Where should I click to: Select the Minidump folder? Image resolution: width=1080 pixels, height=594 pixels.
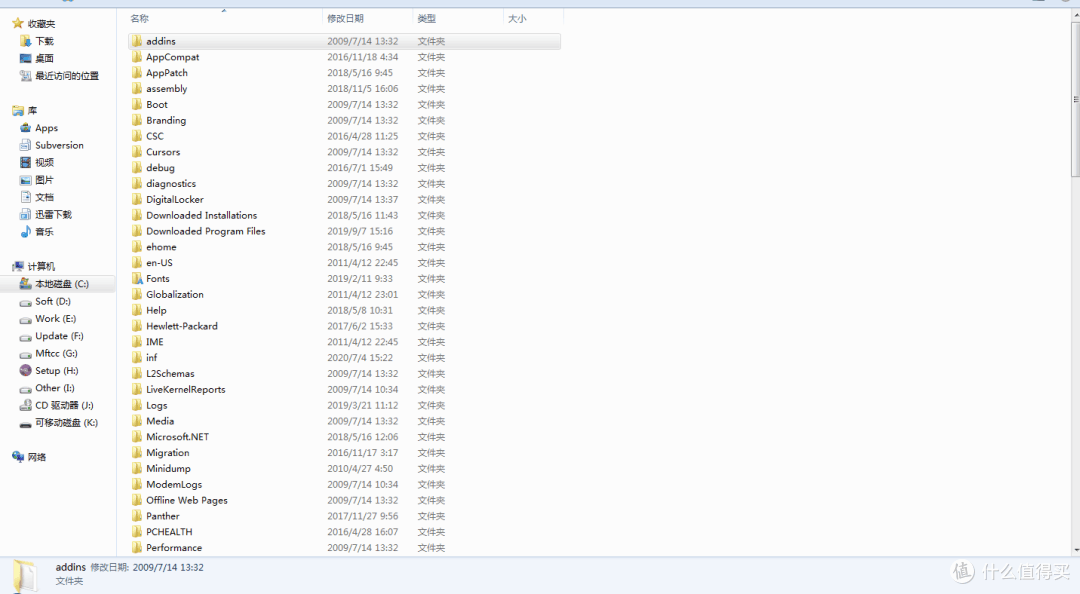168,469
